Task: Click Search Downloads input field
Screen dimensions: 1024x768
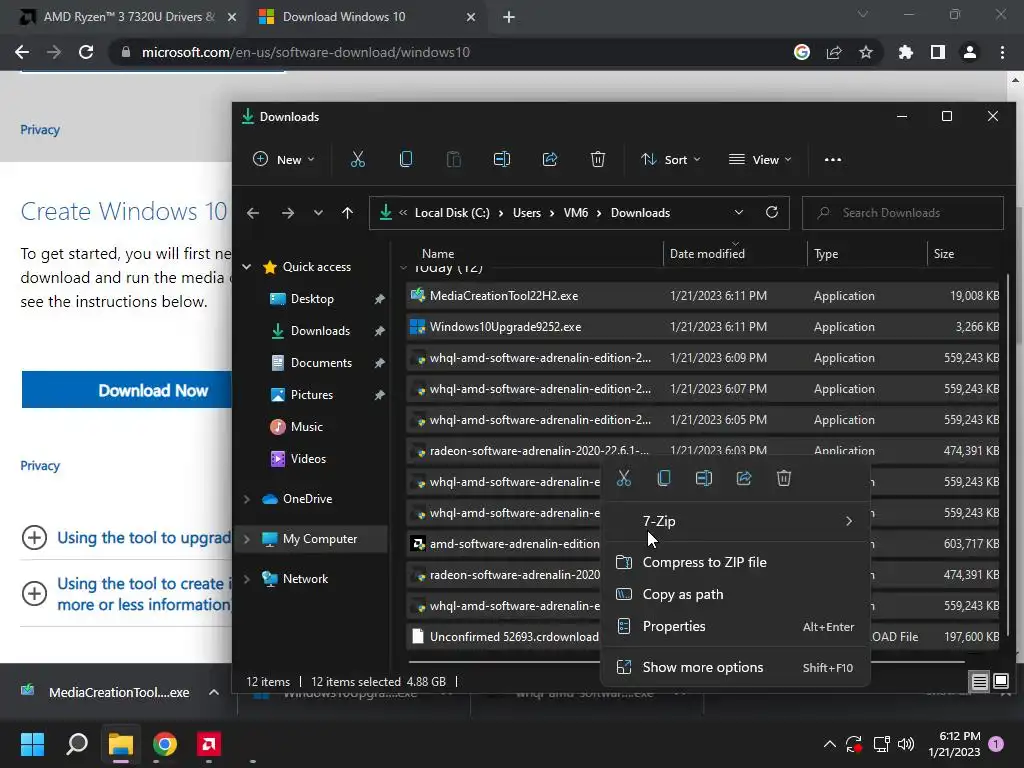Action: point(903,213)
